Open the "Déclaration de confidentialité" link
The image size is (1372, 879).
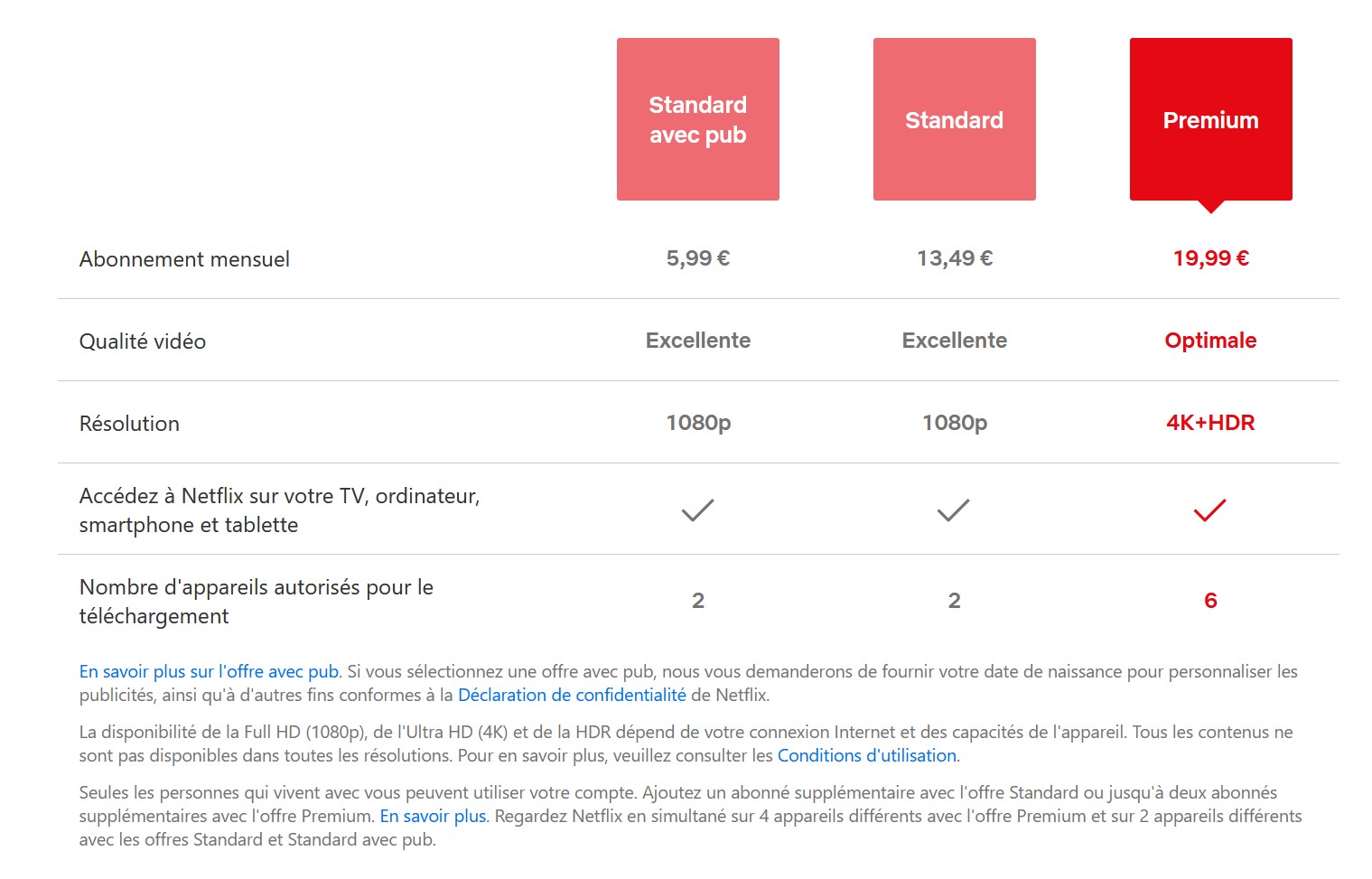(x=572, y=695)
